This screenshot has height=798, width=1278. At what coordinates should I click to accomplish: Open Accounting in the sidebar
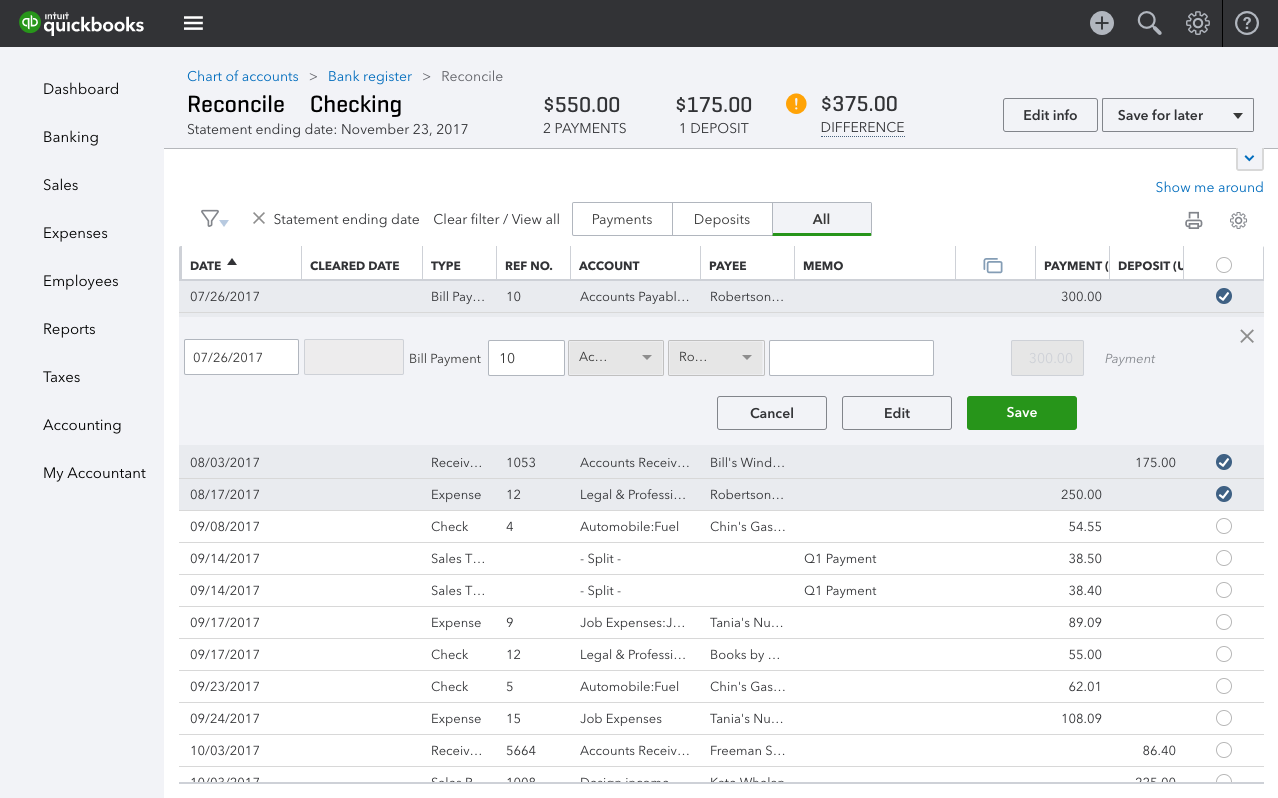click(x=82, y=425)
